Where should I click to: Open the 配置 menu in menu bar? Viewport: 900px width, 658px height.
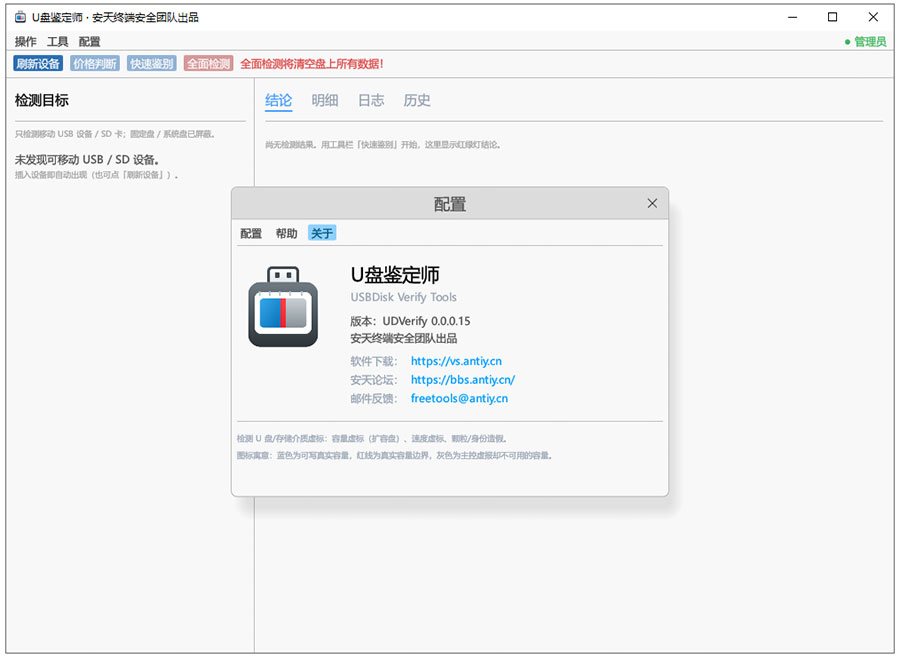90,41
